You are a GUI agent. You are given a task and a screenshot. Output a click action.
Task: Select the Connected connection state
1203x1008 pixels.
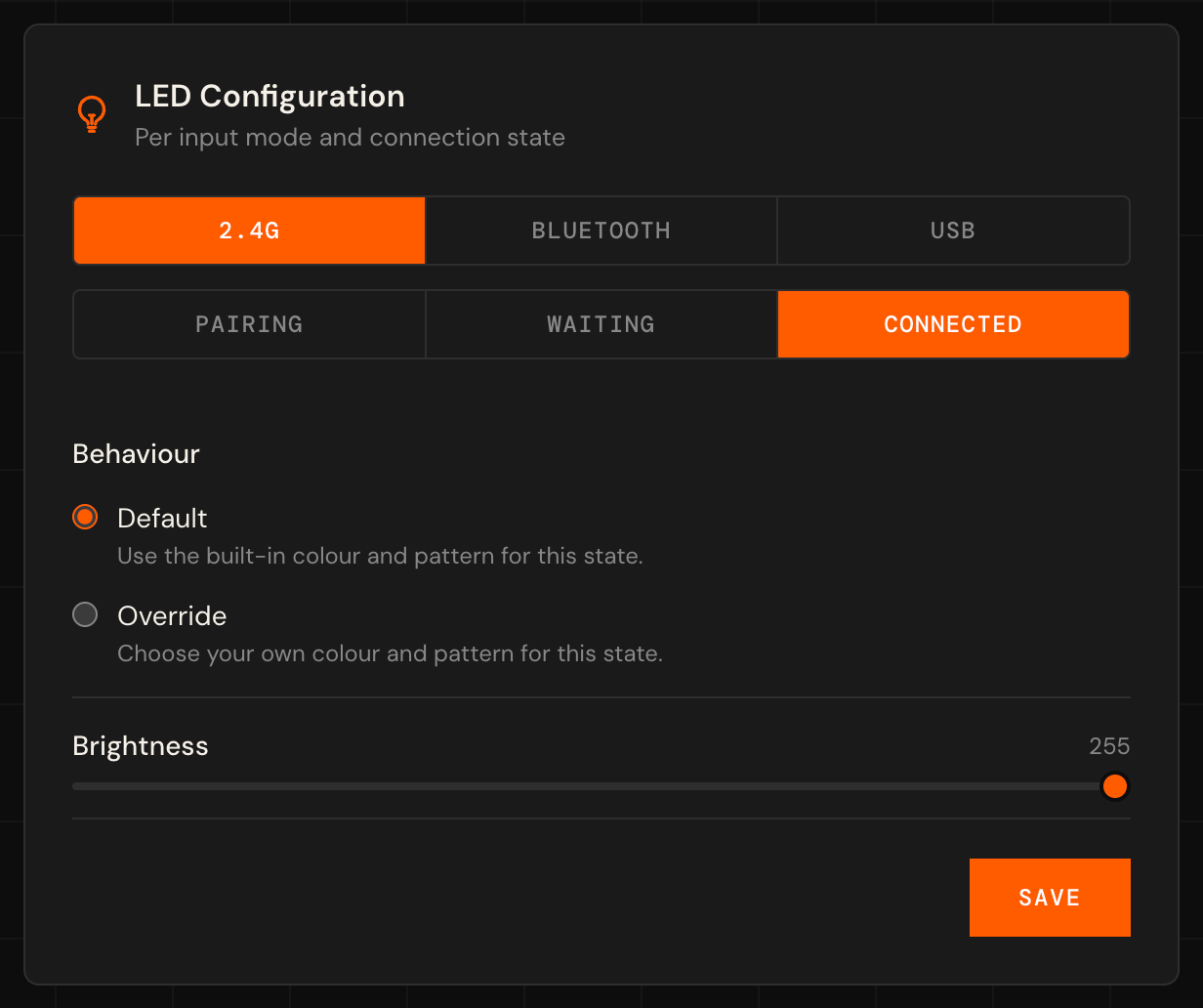click(953, 324)
